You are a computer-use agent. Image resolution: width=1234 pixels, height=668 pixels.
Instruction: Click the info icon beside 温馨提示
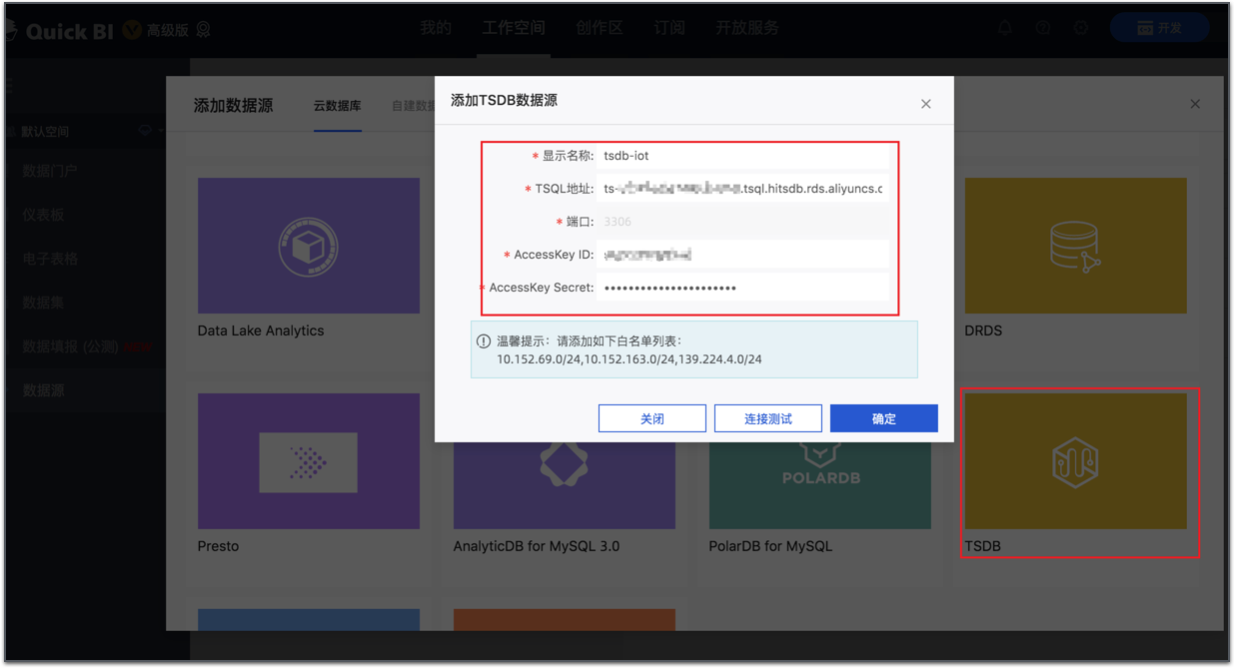pos(484,341)
